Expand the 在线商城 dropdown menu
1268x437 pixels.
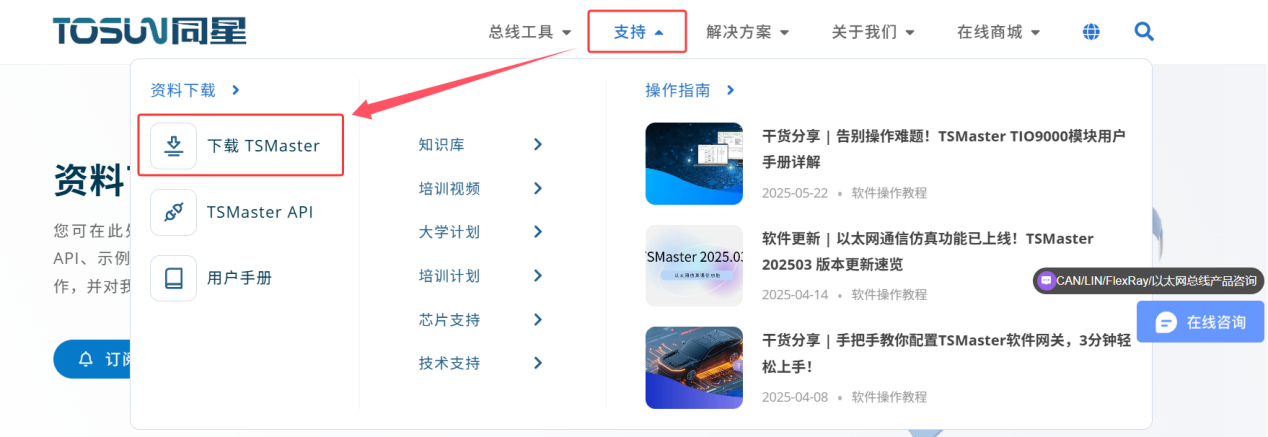coord(998,32)
